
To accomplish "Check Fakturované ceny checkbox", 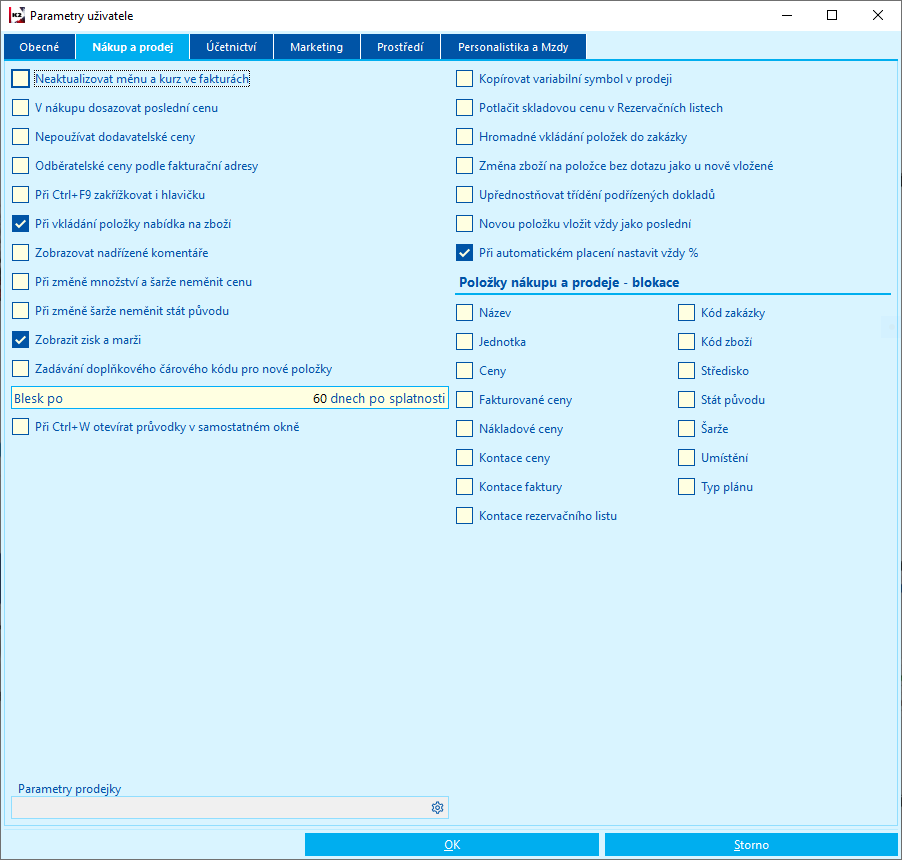I will (x=464, y=400).
